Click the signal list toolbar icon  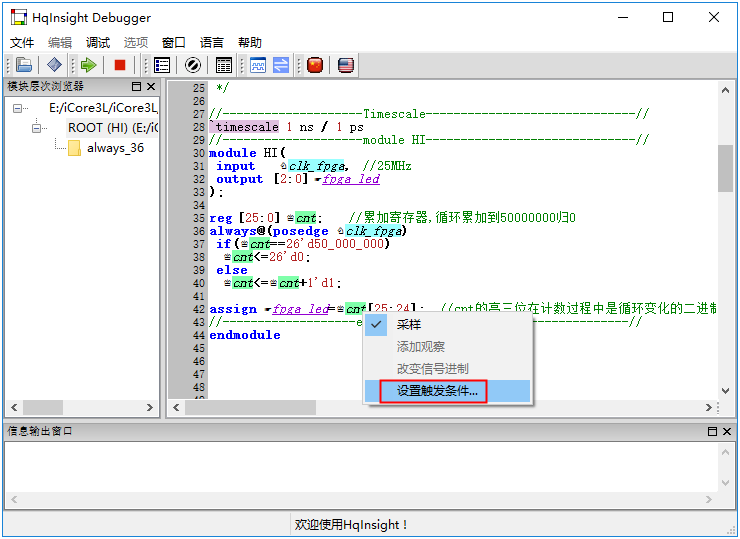tap(162, 65)
